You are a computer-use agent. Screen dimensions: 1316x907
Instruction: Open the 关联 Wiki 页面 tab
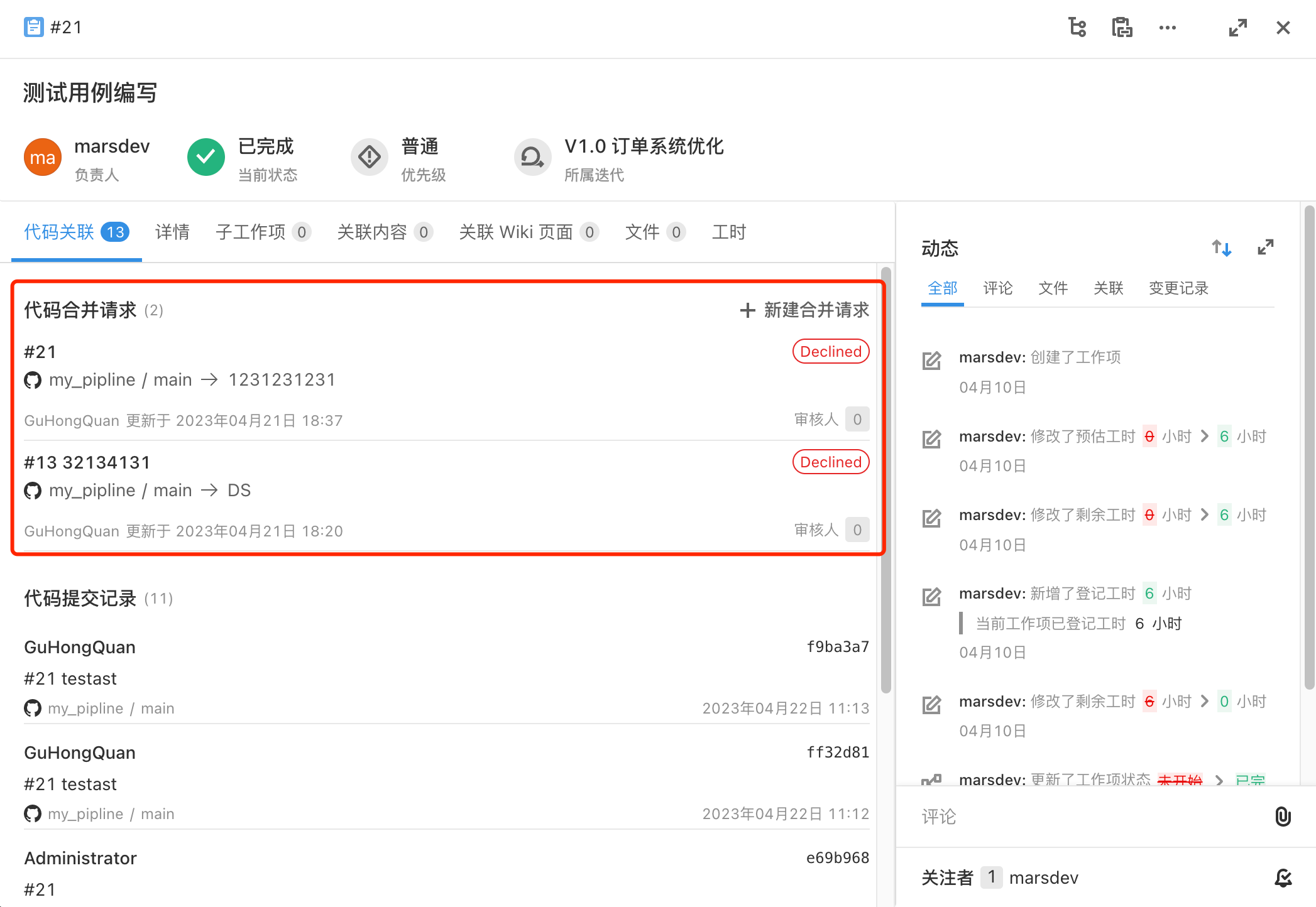click(x=529, y=232)
